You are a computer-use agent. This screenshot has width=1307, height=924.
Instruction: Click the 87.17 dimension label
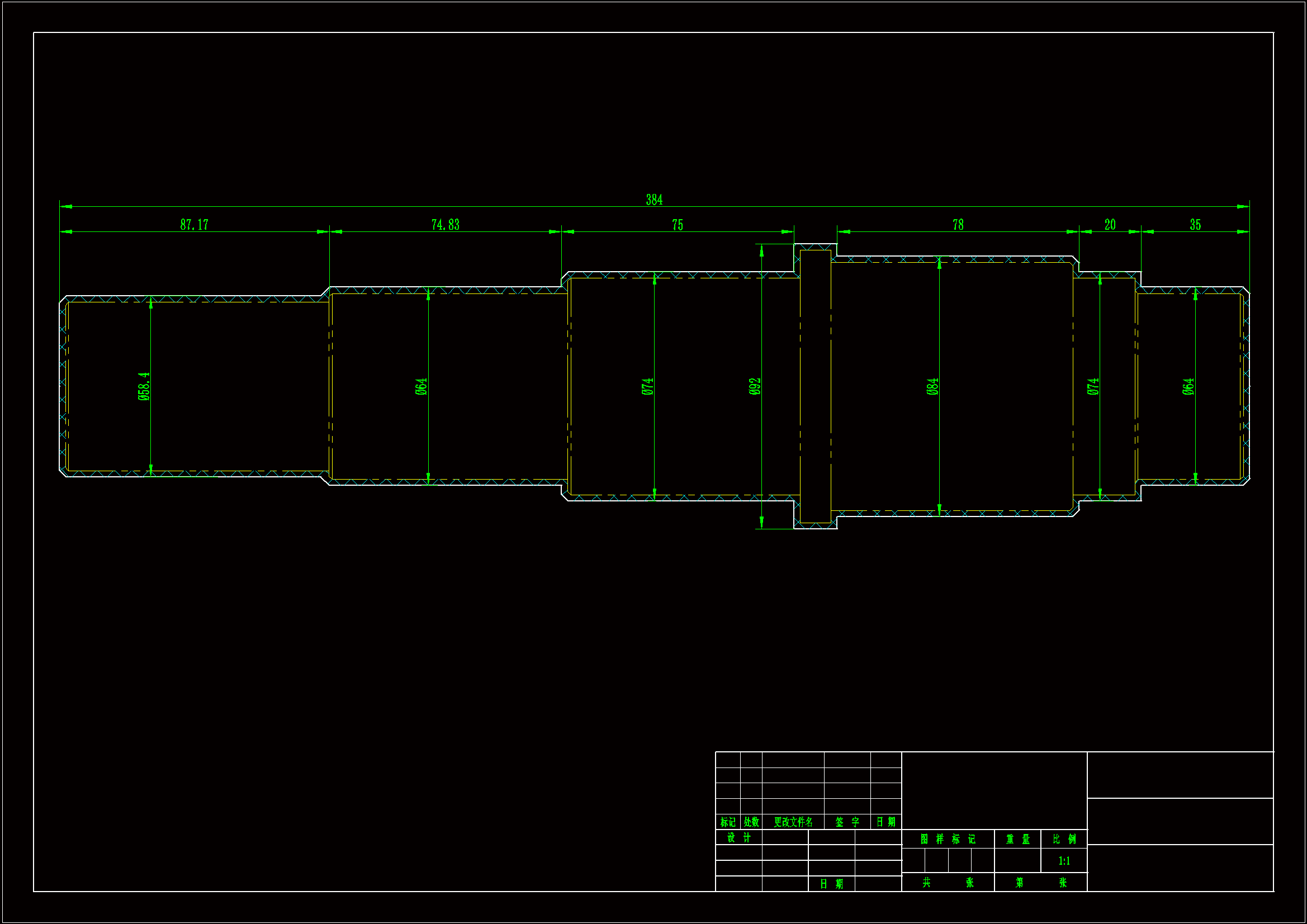194,225
